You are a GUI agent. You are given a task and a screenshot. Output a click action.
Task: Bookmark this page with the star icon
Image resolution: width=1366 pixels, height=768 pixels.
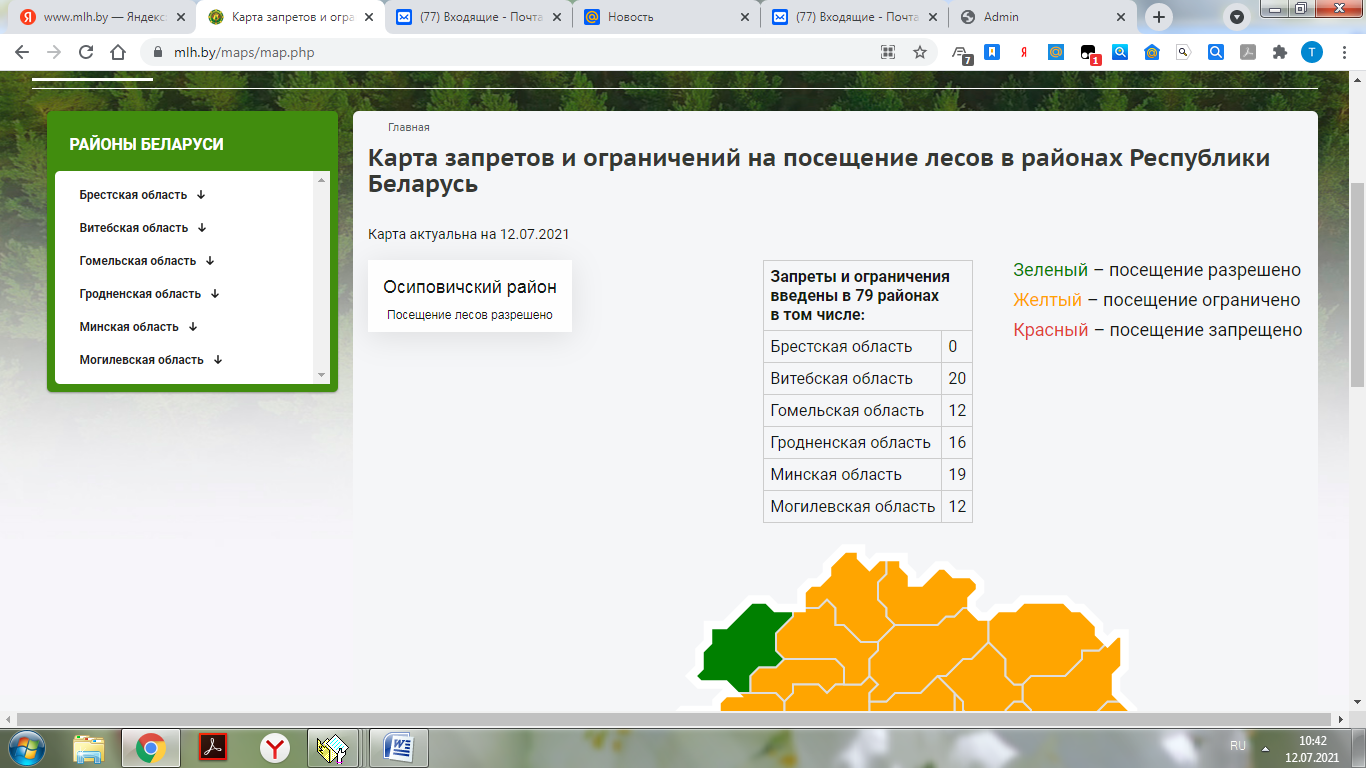[x=919, y=53]
